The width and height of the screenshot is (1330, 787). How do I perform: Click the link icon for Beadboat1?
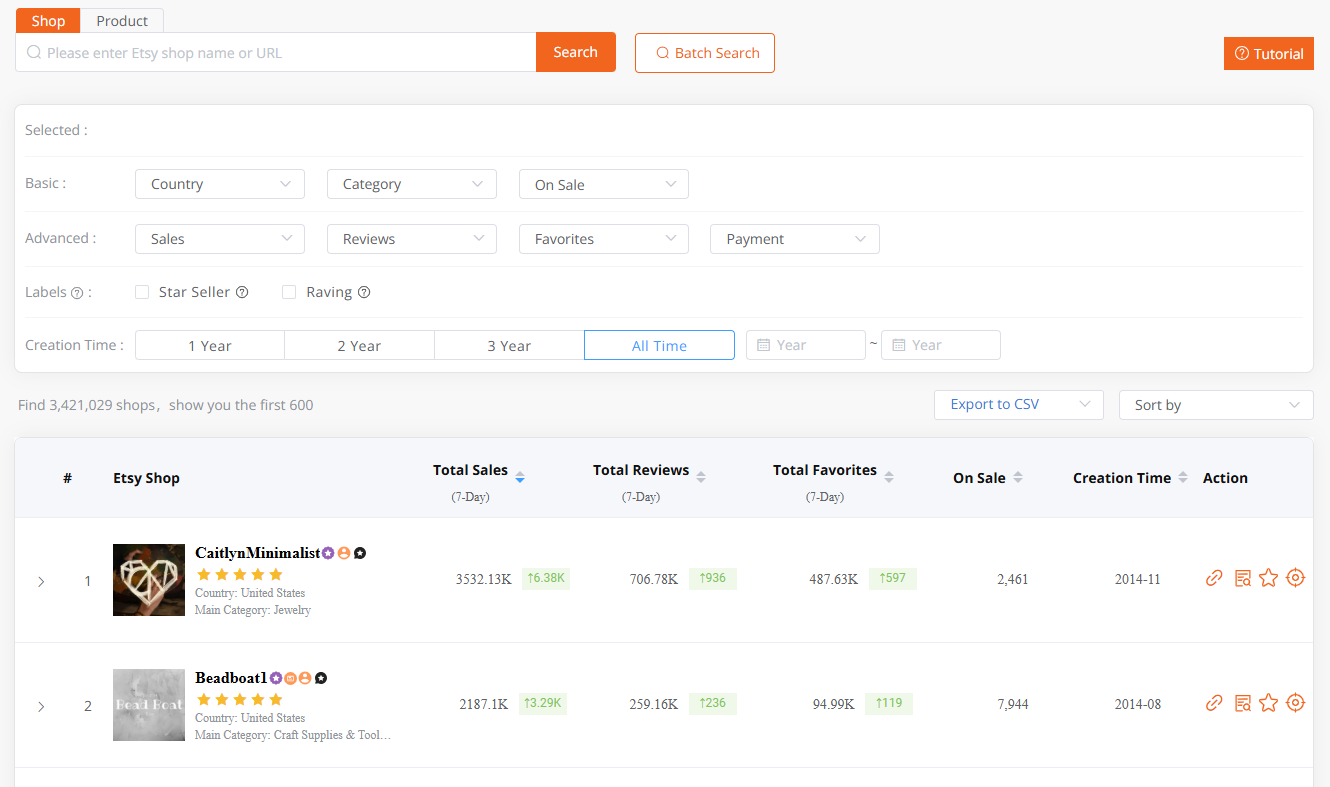[x=1214, y=703]
